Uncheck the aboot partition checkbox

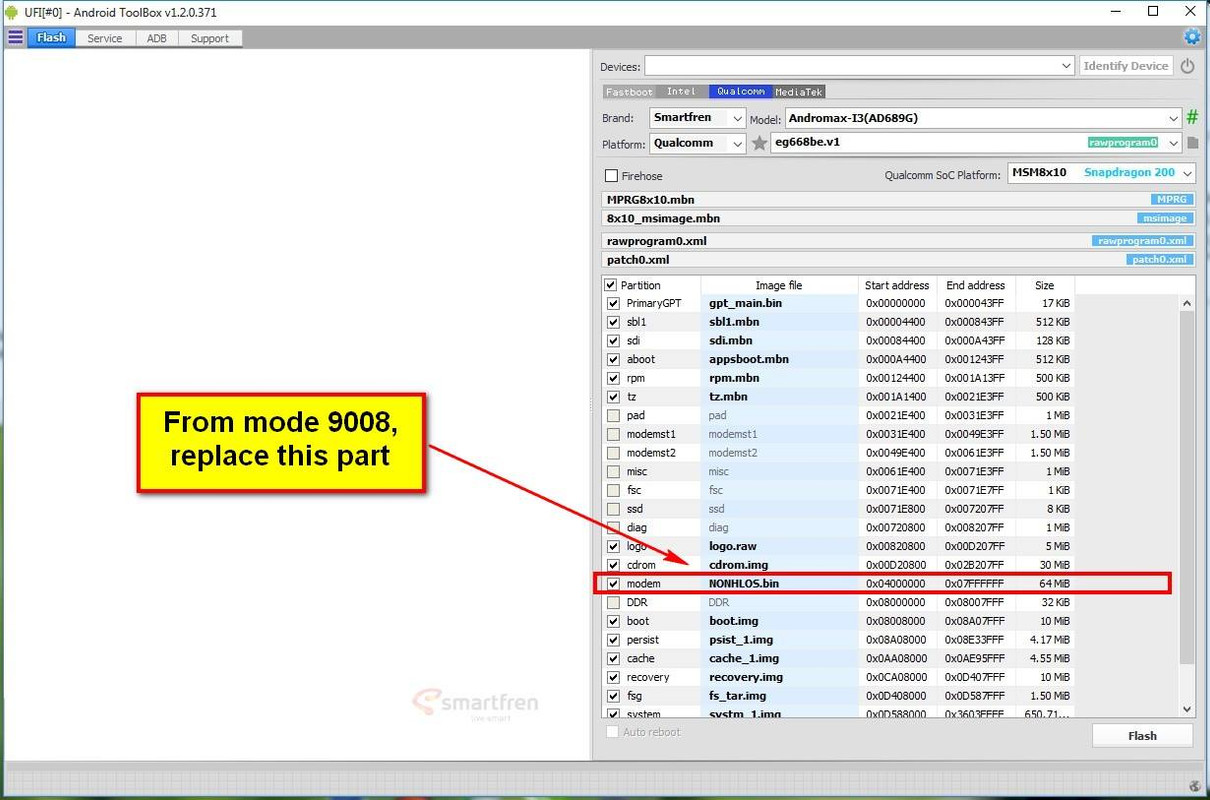tap(613, 359)
